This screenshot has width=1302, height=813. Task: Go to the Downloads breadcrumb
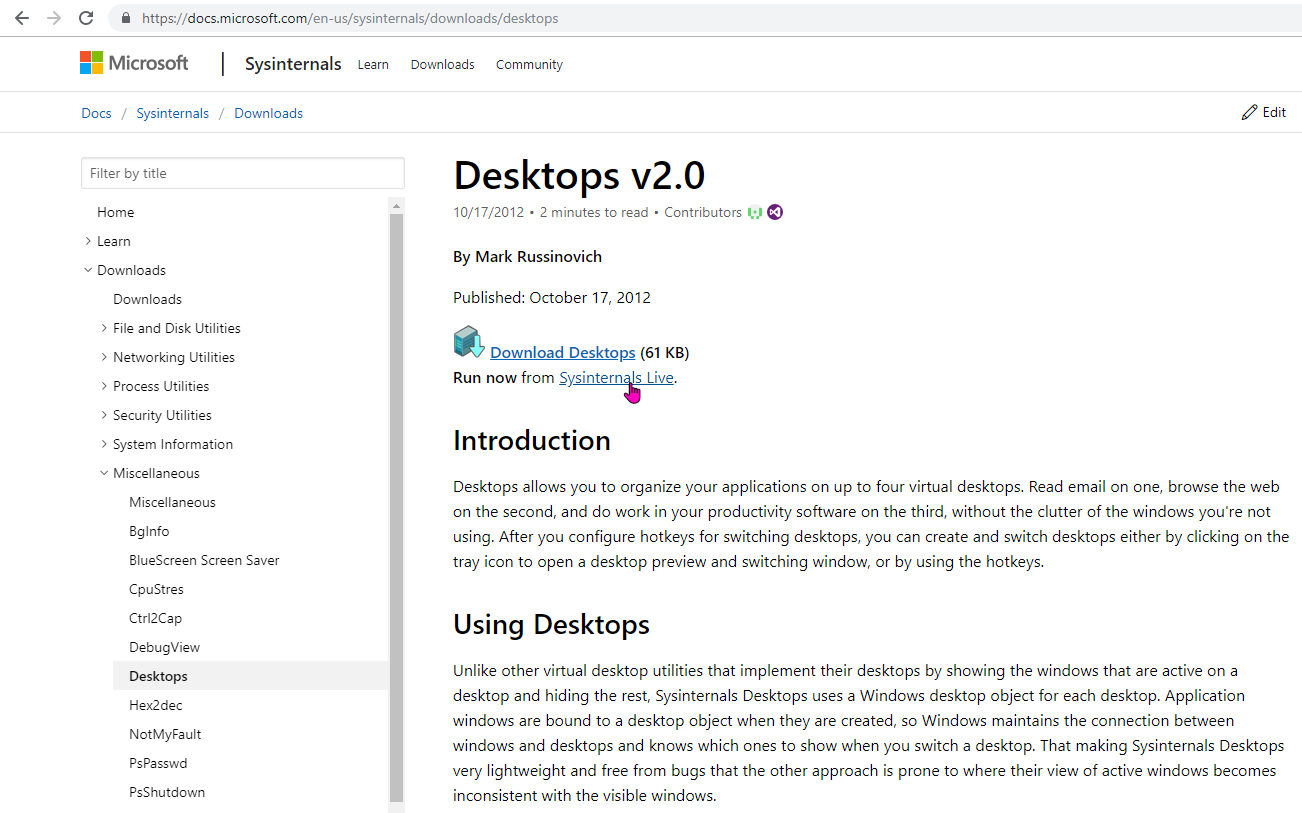[268, 113]
